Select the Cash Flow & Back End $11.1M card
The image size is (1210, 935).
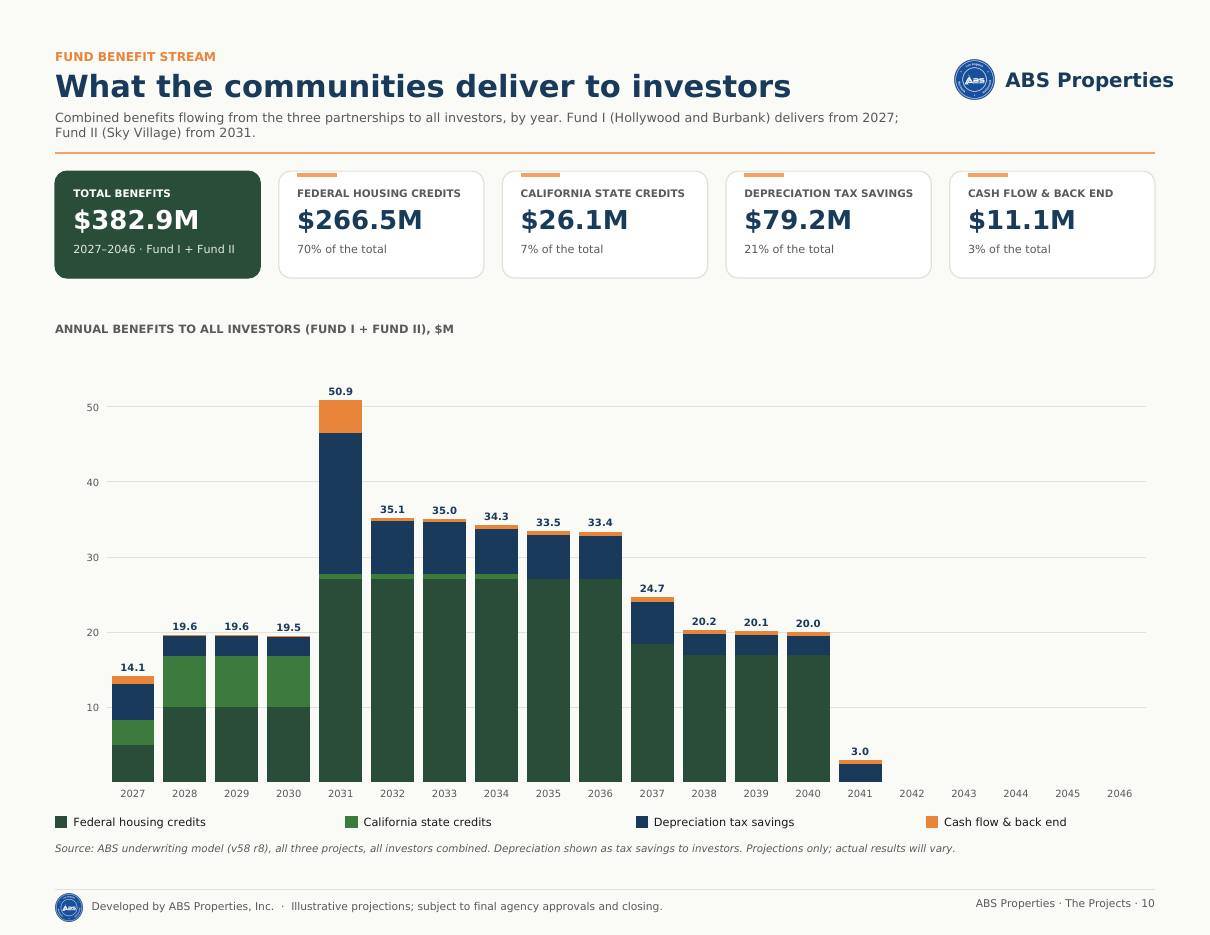[x=1052, y=224]
